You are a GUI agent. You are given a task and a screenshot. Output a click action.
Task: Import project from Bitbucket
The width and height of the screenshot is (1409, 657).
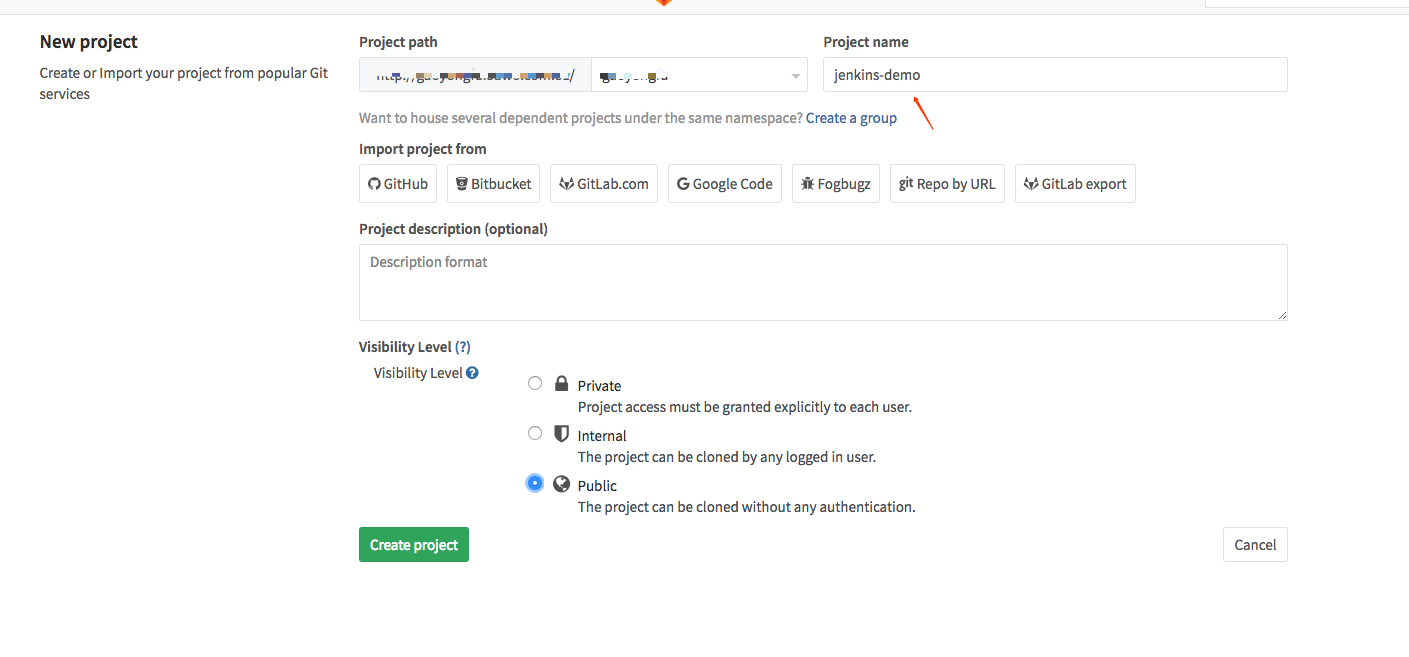(494, 184)
